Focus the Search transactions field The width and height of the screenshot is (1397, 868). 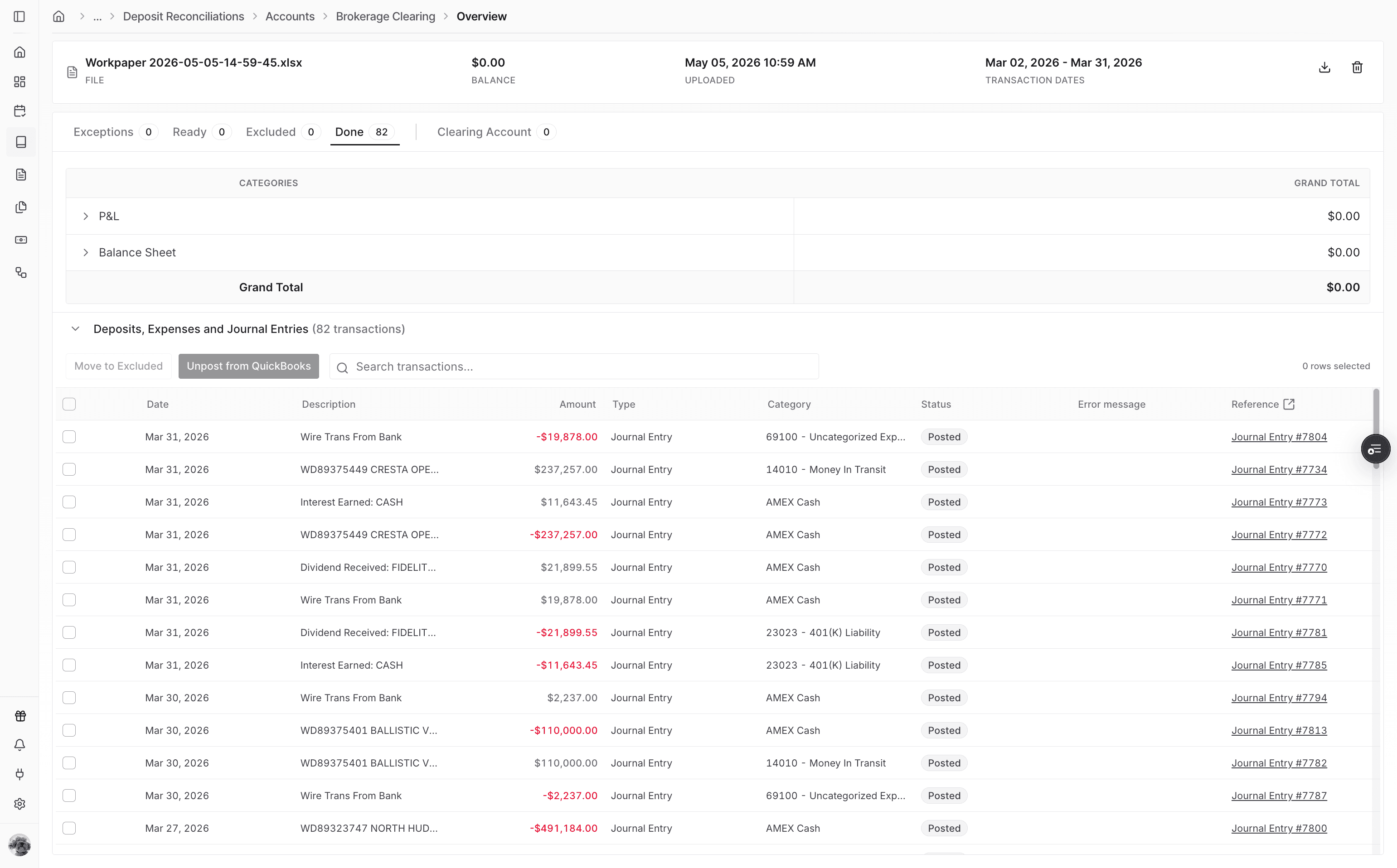click(x=574, y=367)
